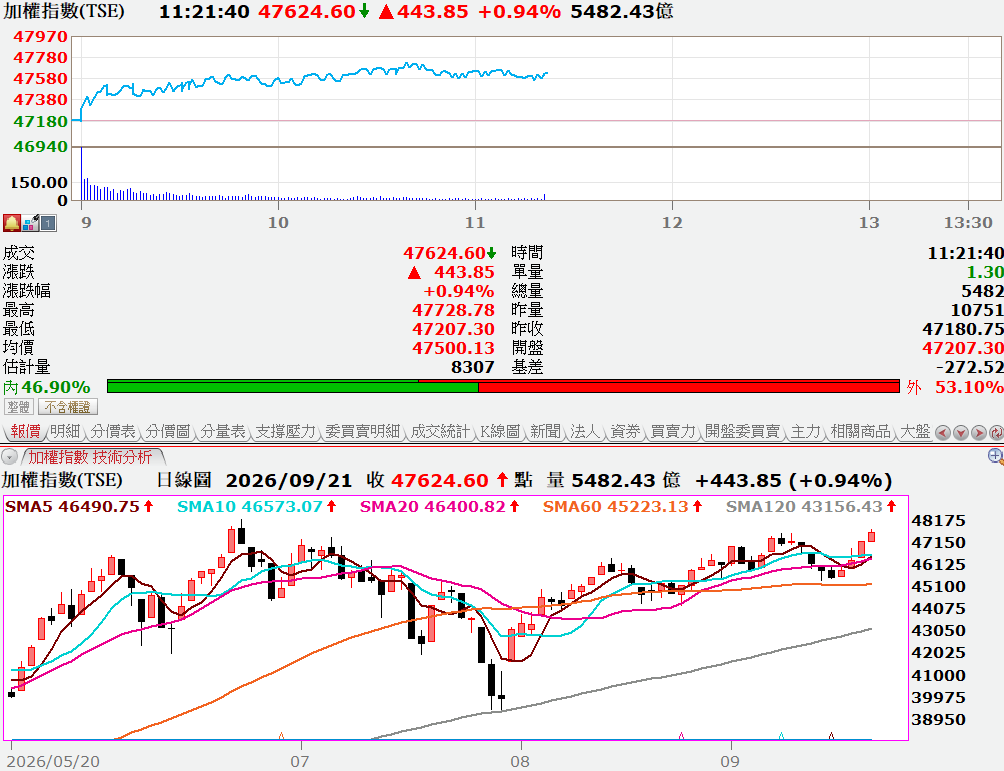The width and height of the screenshot is (1004, 771).
Task: Open the tab list down-arrow button
Action: (x=960, y=433)
